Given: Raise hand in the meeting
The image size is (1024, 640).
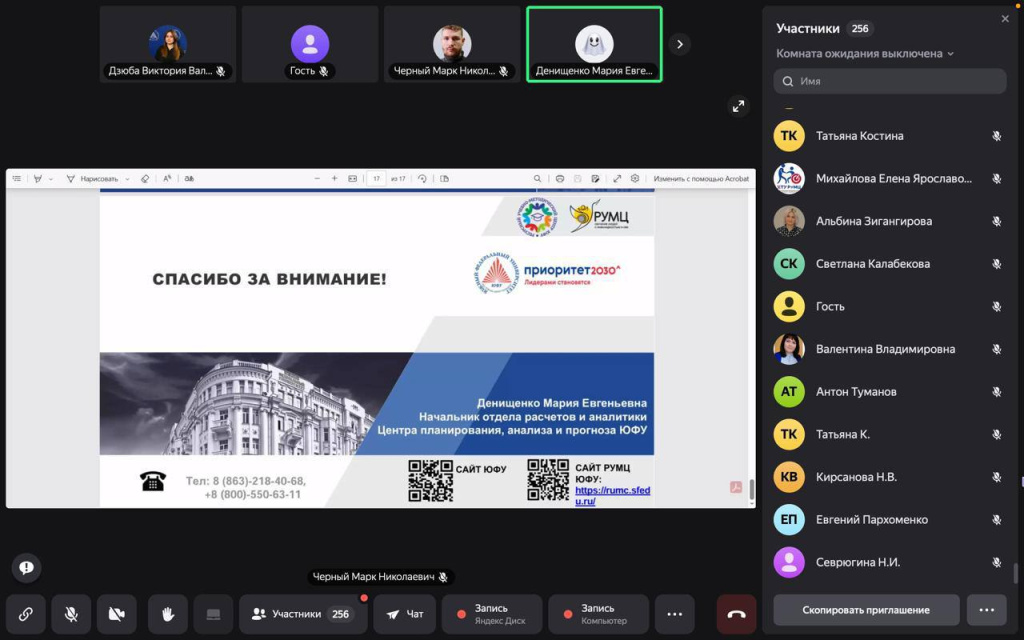Looking at the screenshot, I should (x=168, y=614).
